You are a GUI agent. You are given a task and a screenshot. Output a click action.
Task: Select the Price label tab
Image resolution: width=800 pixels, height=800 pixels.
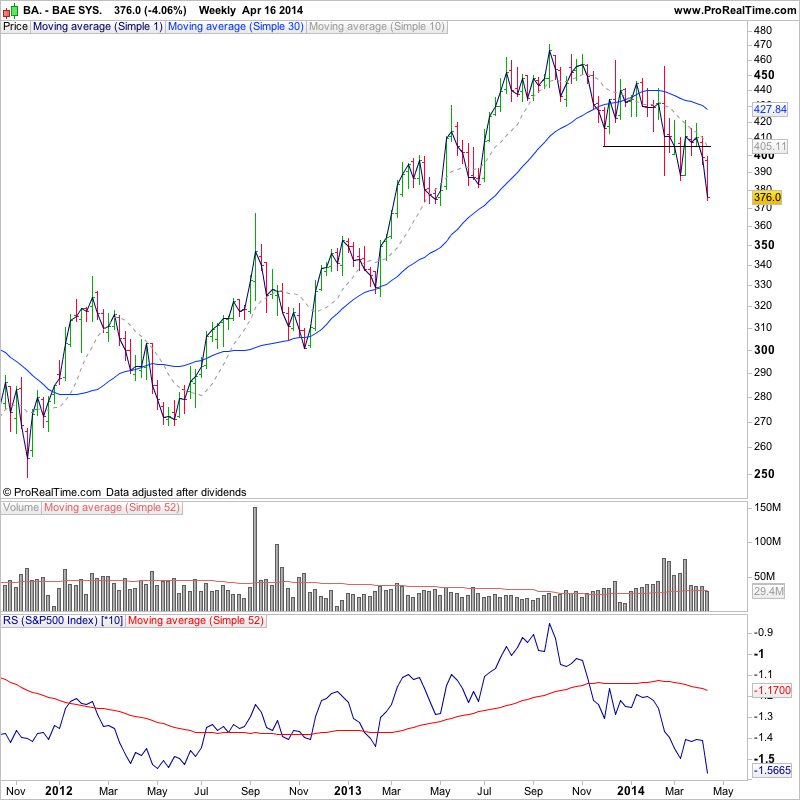15,27
